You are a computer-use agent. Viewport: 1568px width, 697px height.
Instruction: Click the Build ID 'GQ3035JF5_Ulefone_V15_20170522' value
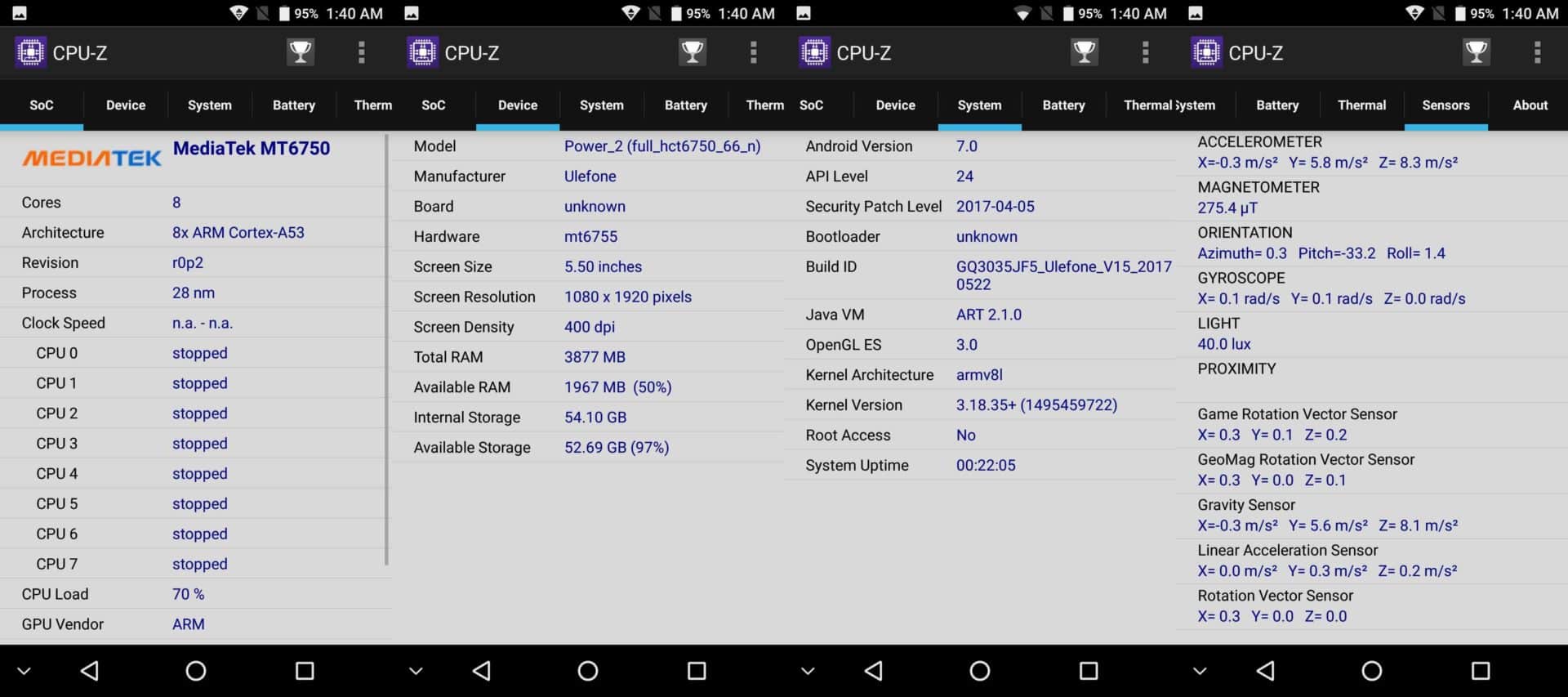(1064, 275)
